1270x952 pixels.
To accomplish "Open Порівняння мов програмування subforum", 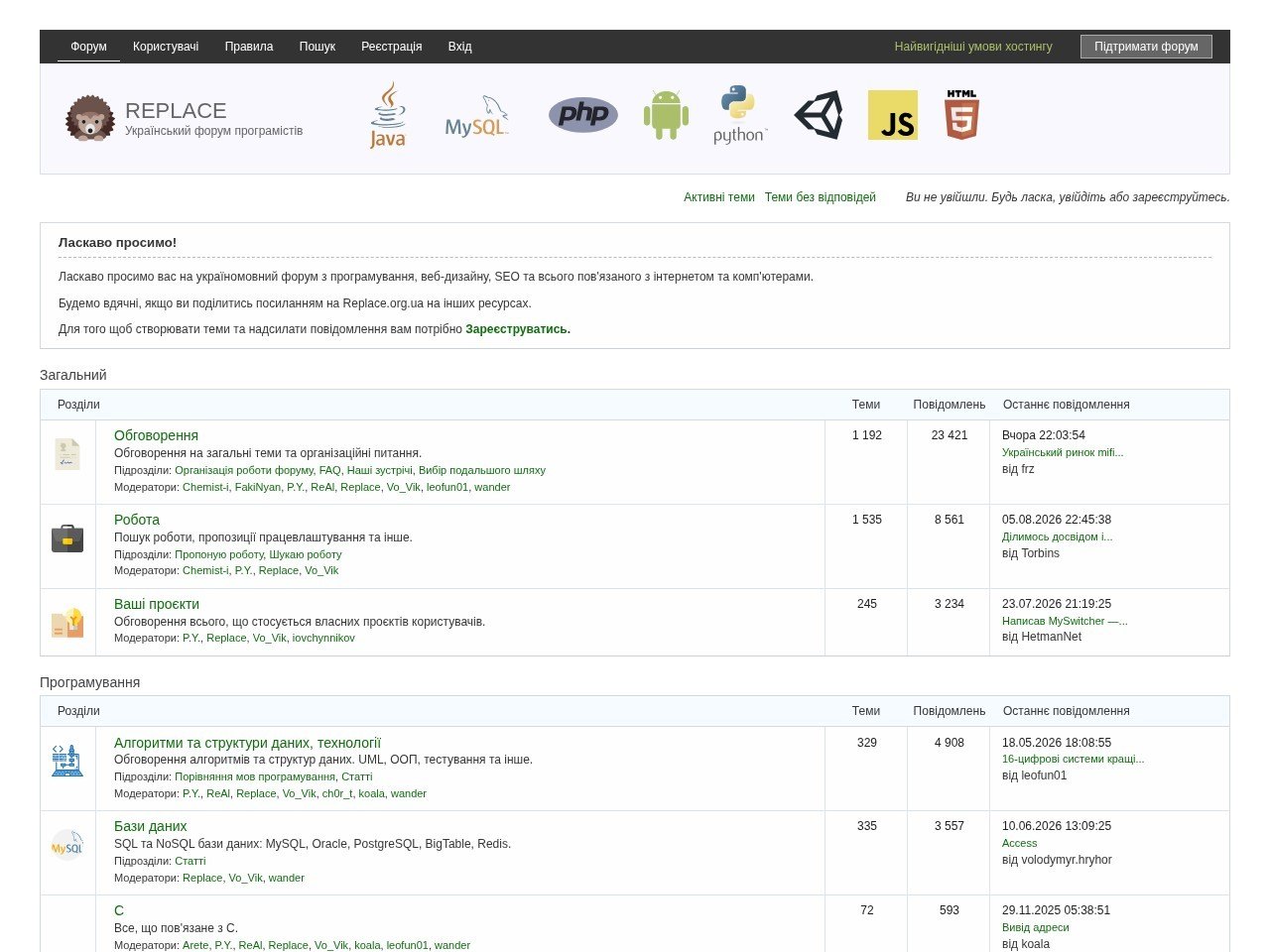I will point(255,776).
